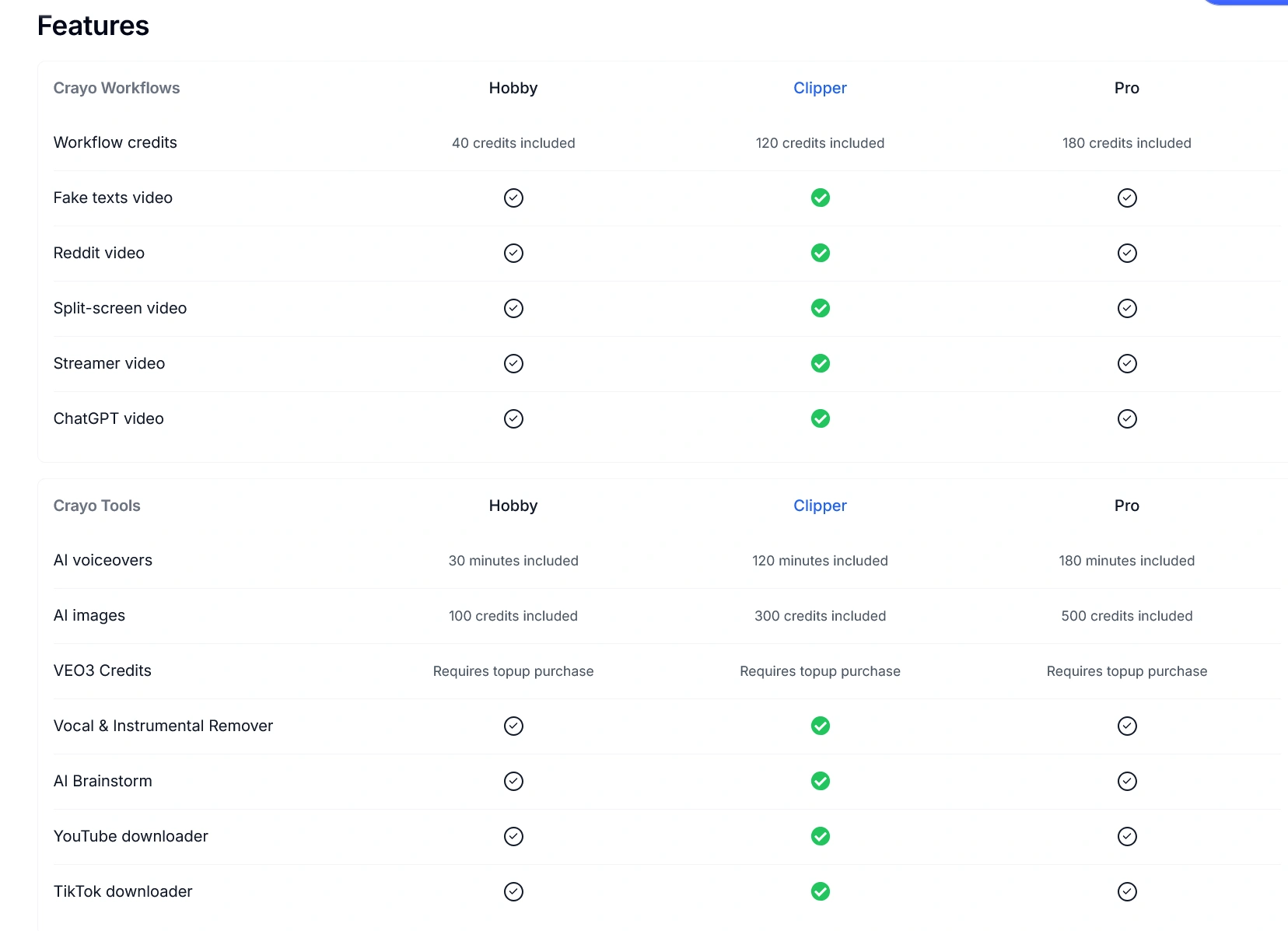1288x931 pixels.
Task: Click Pro checkmark for Vocal & Instrumental Remover
Action: tap(1126, 726)
